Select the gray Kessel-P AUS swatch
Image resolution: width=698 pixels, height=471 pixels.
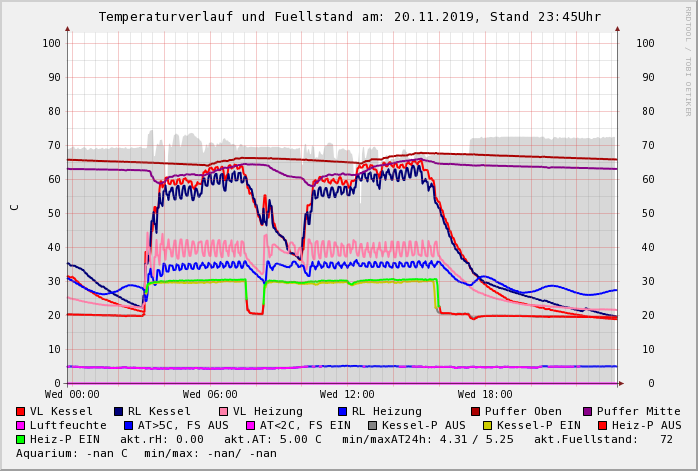point(373,426)
